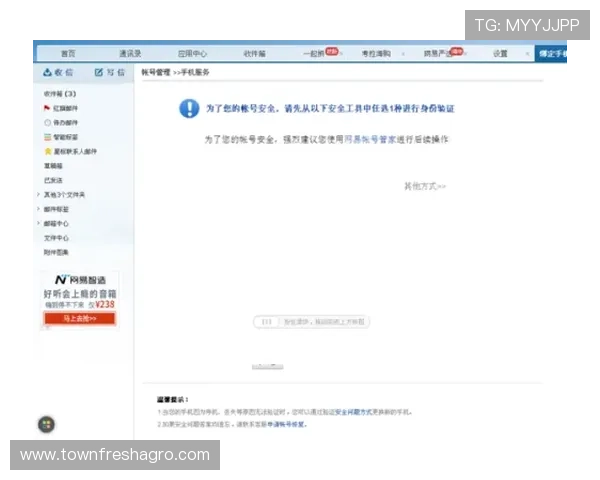The width and height of the screenshot is (600, 480).
Task: Expand the 邮箱中心 section arrow
Action: click(38, 223)
